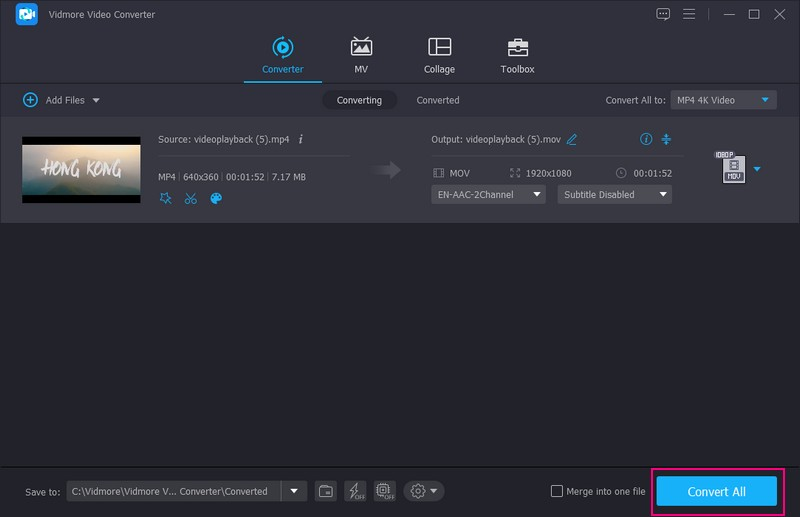Click the output info circle icon

646,139
